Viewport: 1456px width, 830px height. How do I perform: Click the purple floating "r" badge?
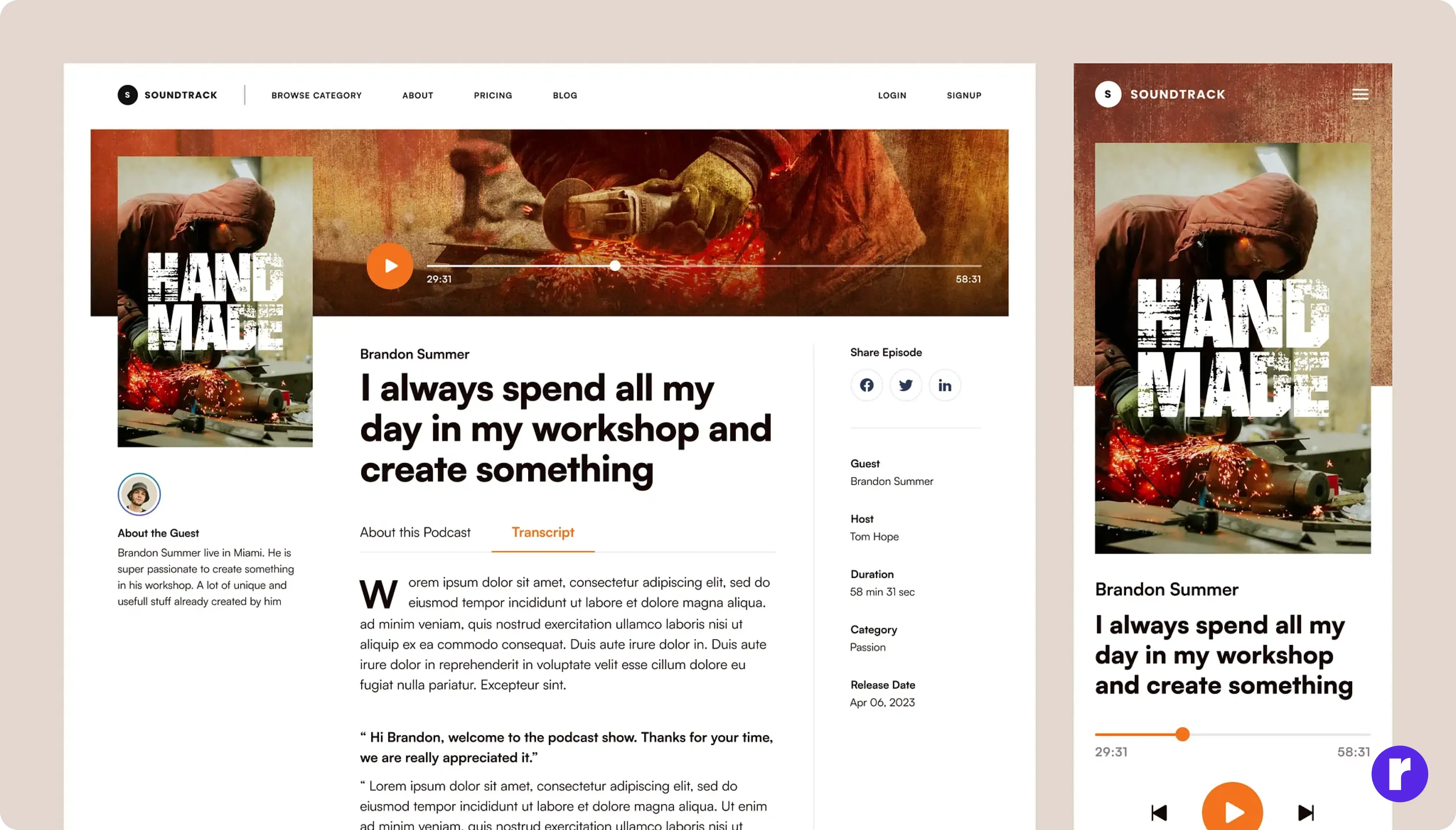[1400, 774]
